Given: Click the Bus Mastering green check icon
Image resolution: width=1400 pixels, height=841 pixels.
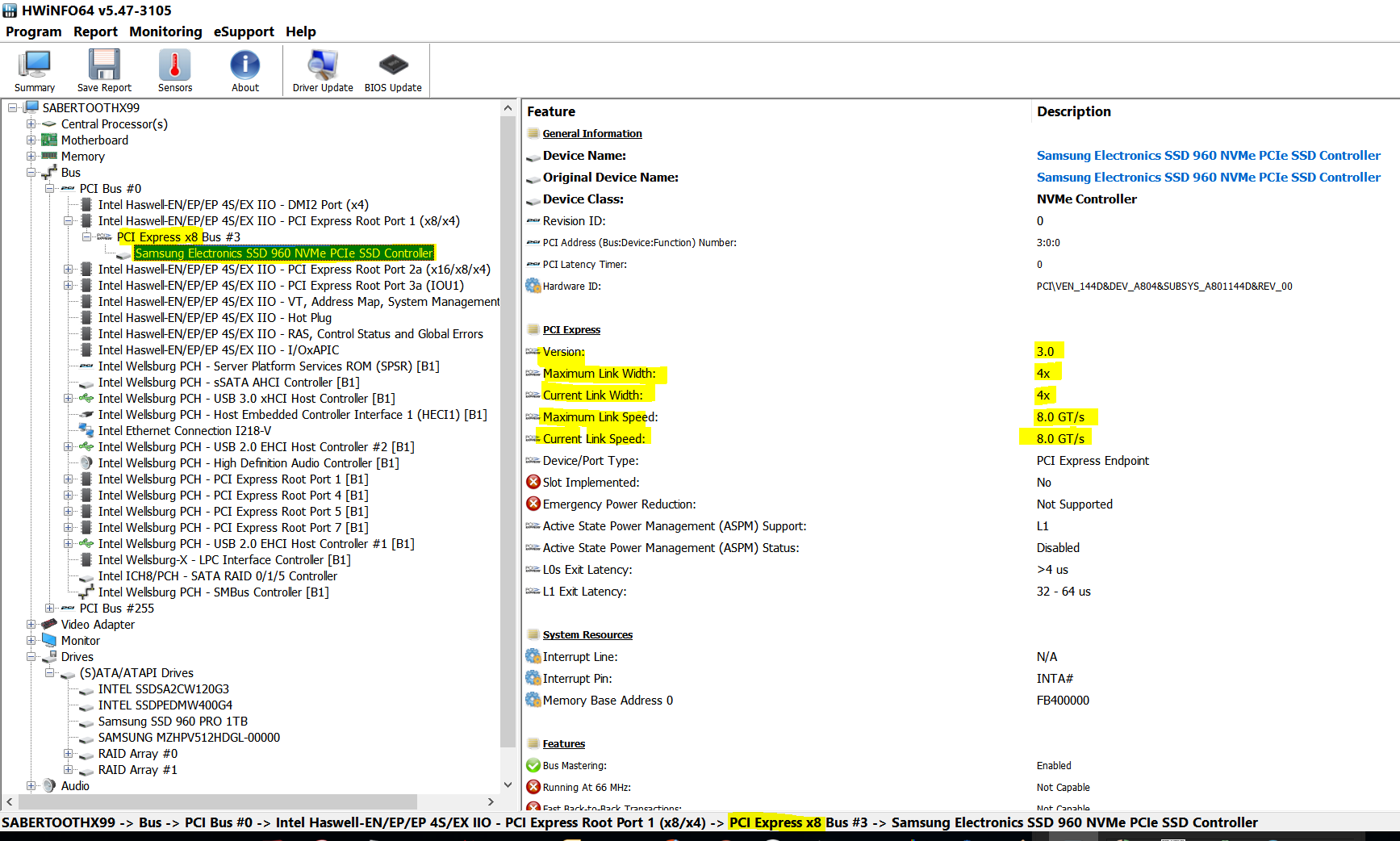Looking at the screenshot, I should tap(533, 765).
